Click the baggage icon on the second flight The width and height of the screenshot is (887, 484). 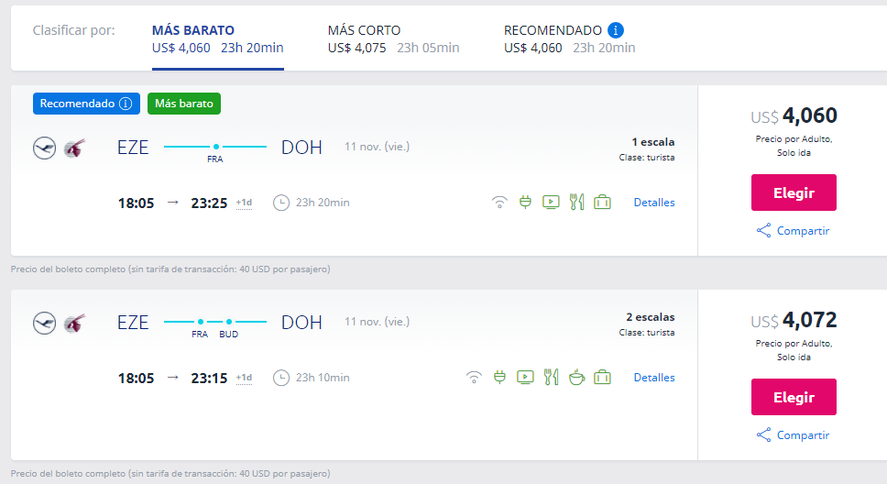[x=602, y=377]
